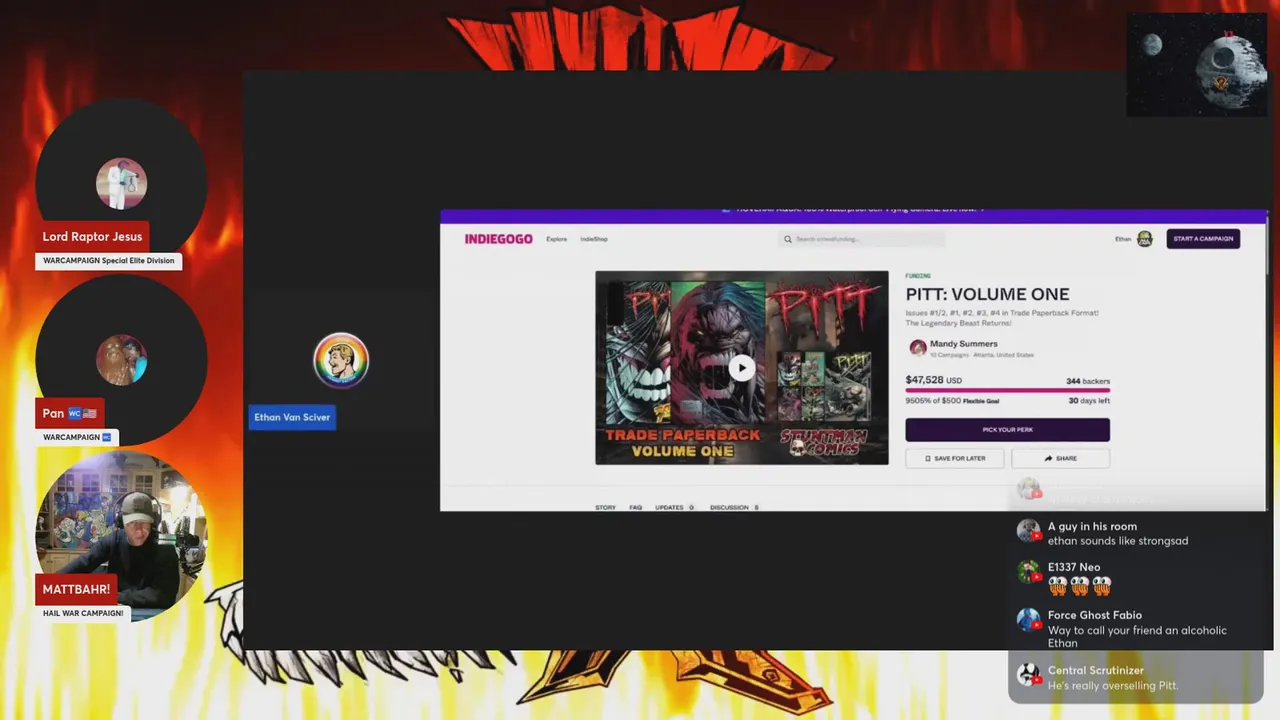This screenshot has height=720, width=1280.
Task: Click the HAIL WAR CAMPAIGN! caption
Action: 83,613
